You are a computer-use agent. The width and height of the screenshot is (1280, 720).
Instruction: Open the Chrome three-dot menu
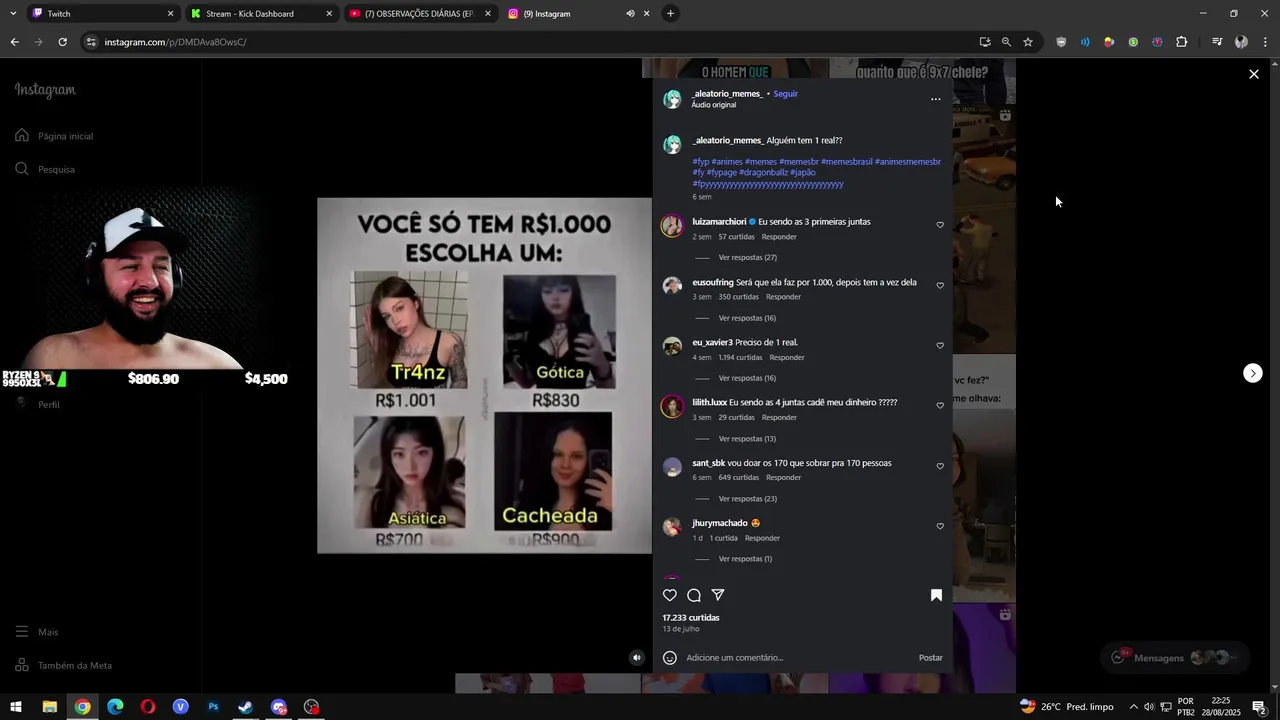coord(1266,42)
